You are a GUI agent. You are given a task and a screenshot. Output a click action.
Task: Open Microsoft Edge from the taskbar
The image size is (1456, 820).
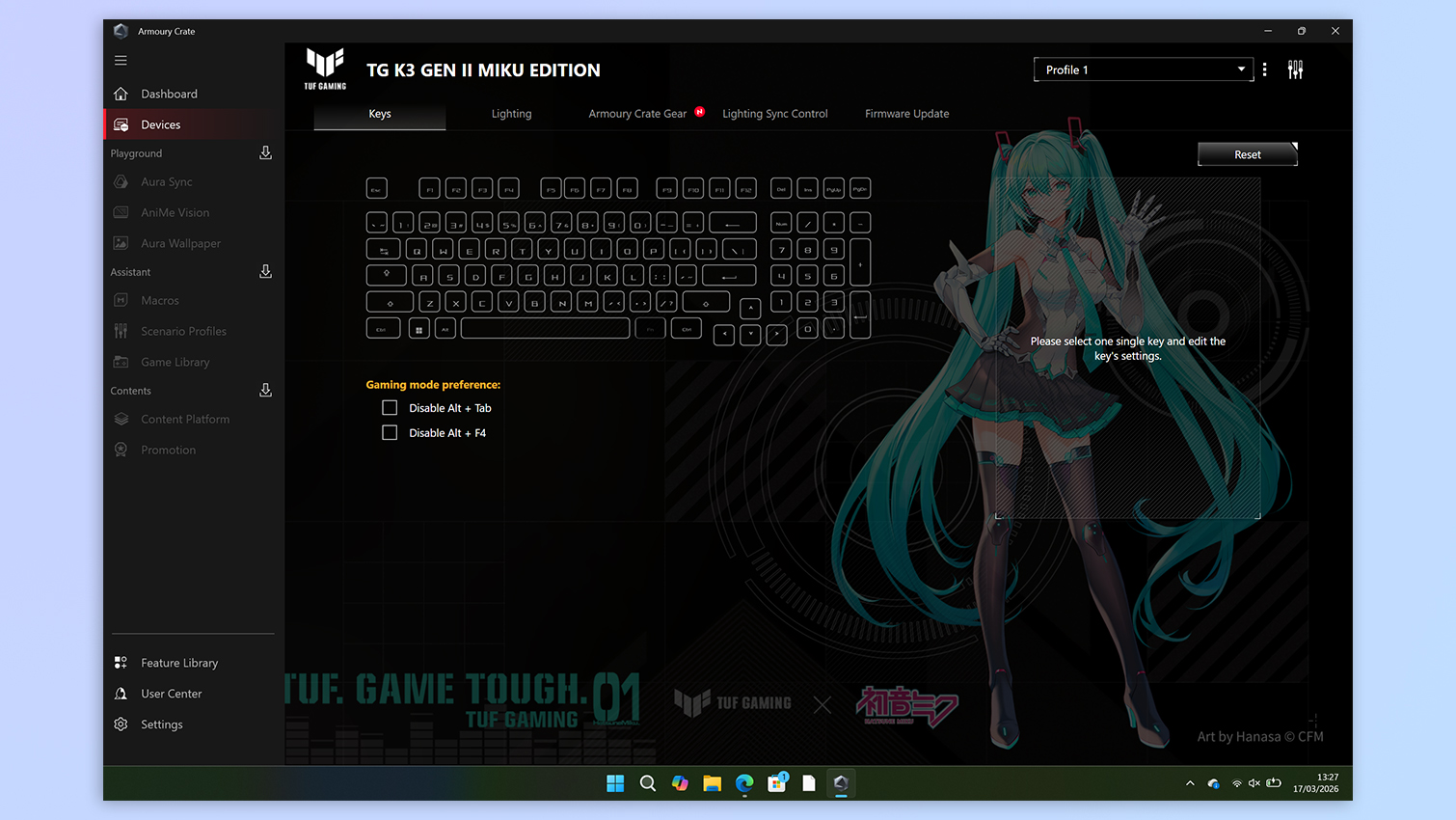[x=744, y=783]
